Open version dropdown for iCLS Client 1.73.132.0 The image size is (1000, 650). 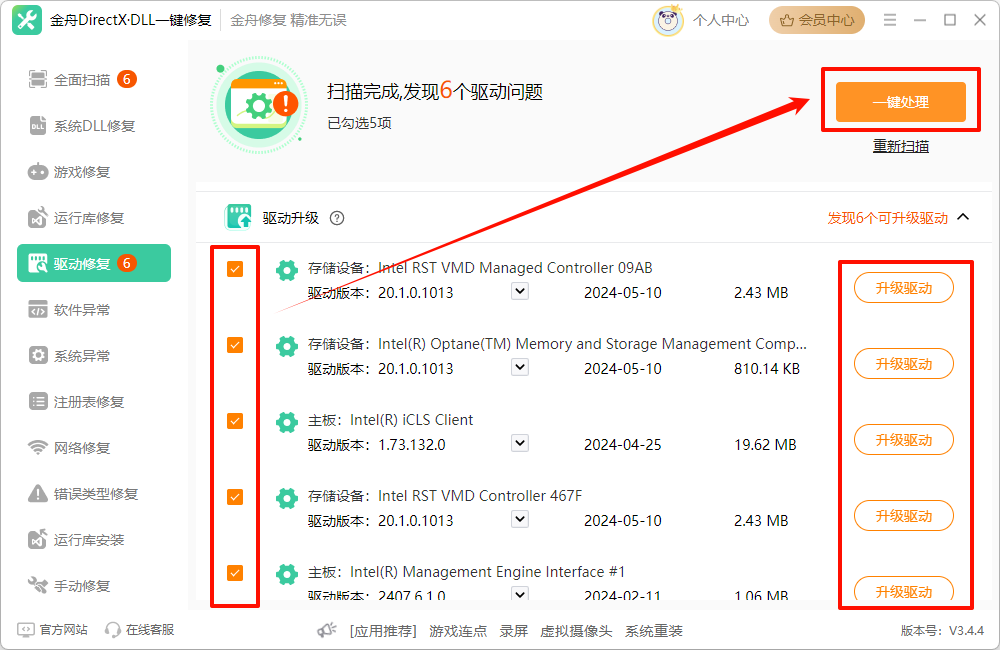(520, 443)
